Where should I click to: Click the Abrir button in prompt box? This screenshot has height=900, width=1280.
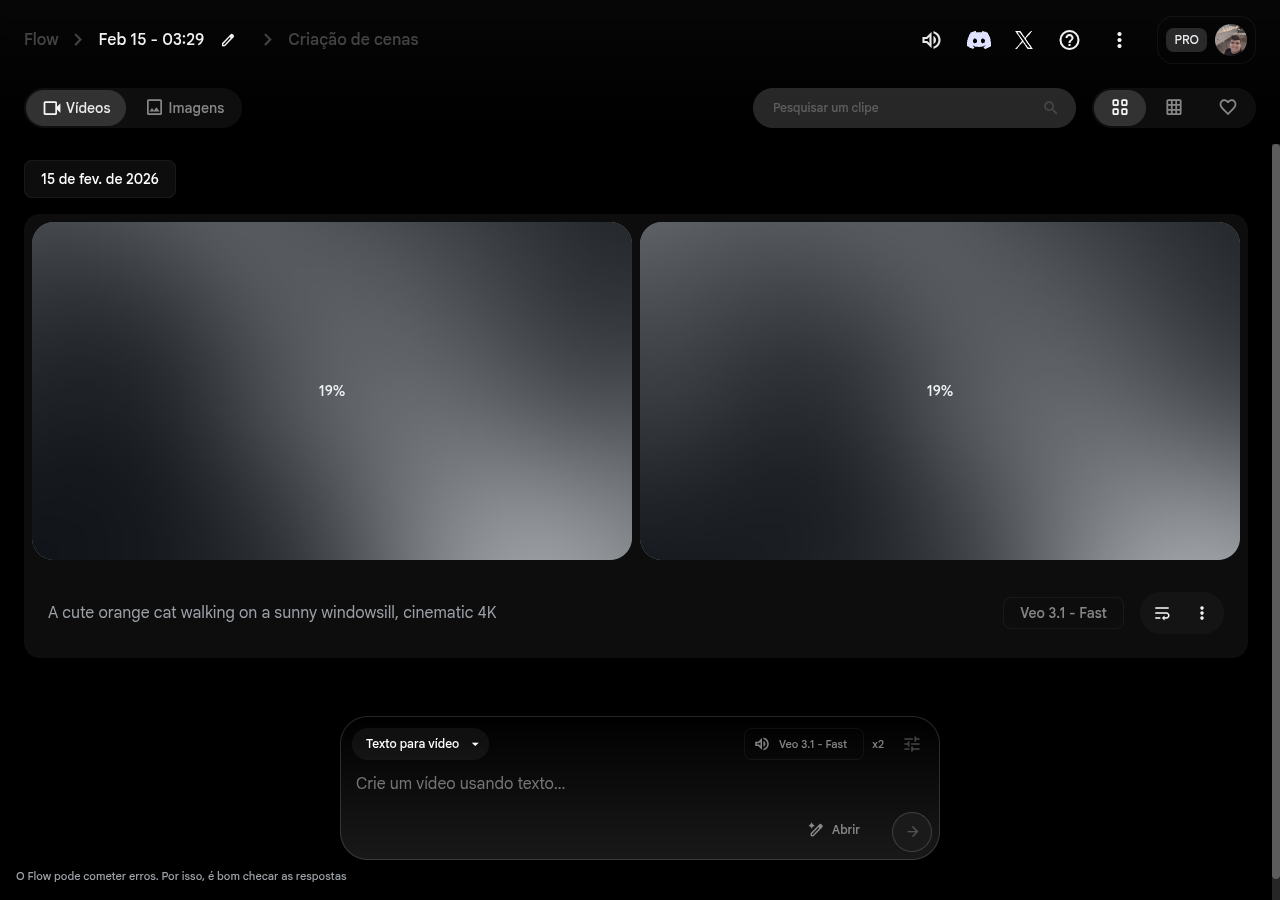click(x=834, y=830)
